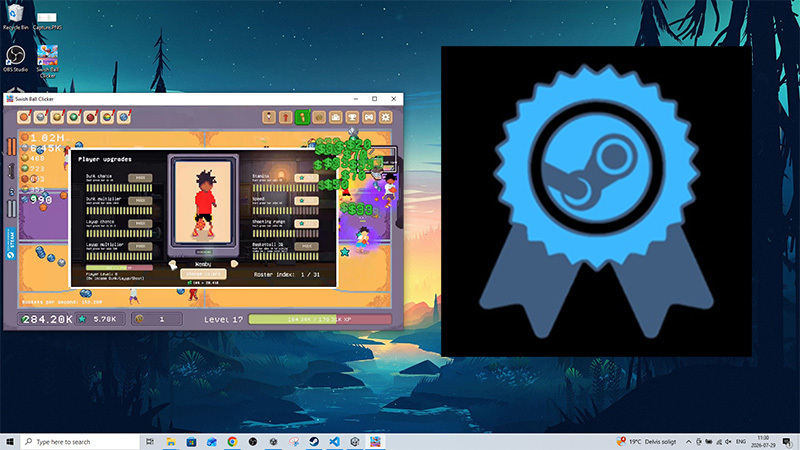Click the highlighted green player upgrades icon
The height and width of the screenshot is (450, 800).
[x=303, y=117]
